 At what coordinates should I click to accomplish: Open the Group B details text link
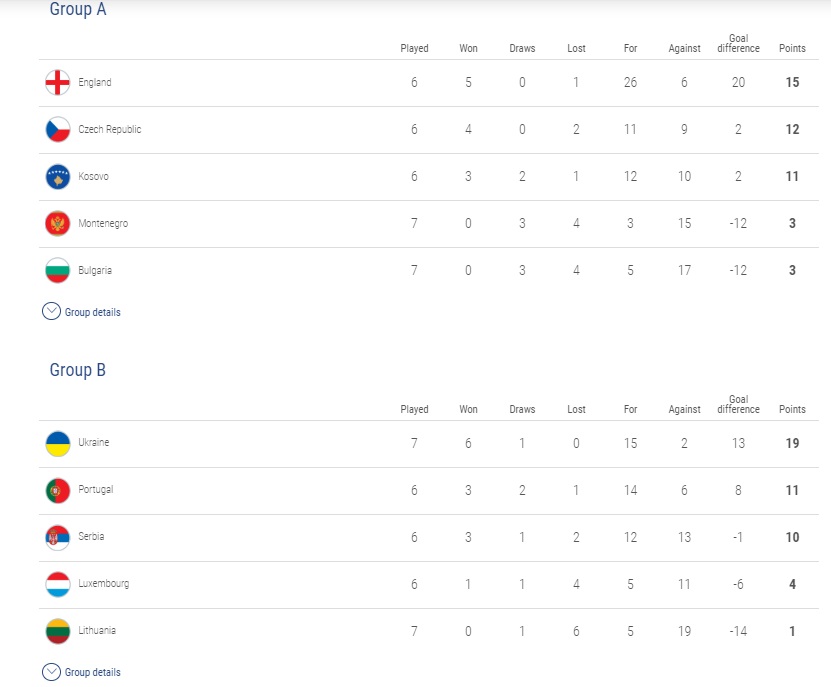(93, 672)
